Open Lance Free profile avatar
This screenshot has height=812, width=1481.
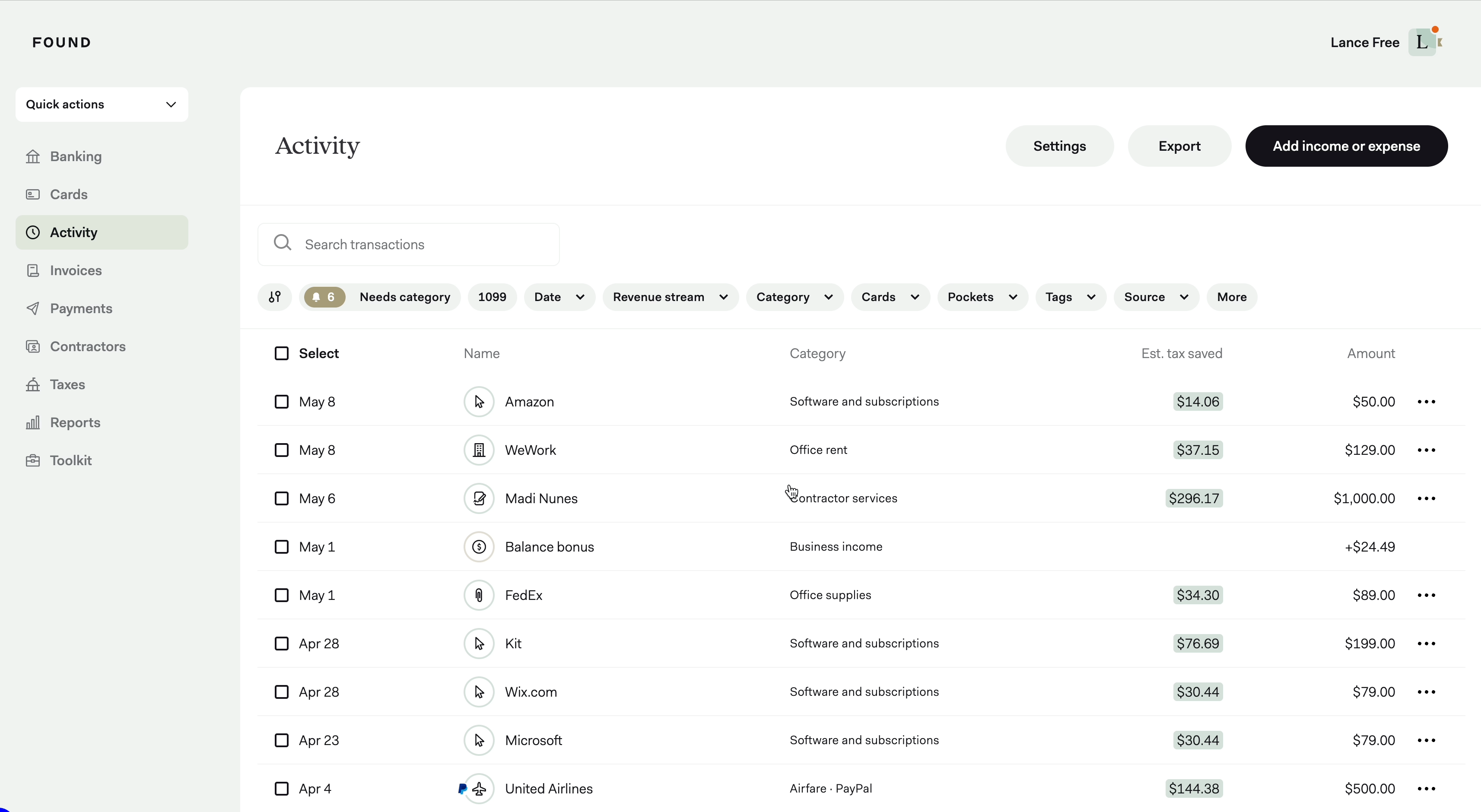(x=1422, y=42)
